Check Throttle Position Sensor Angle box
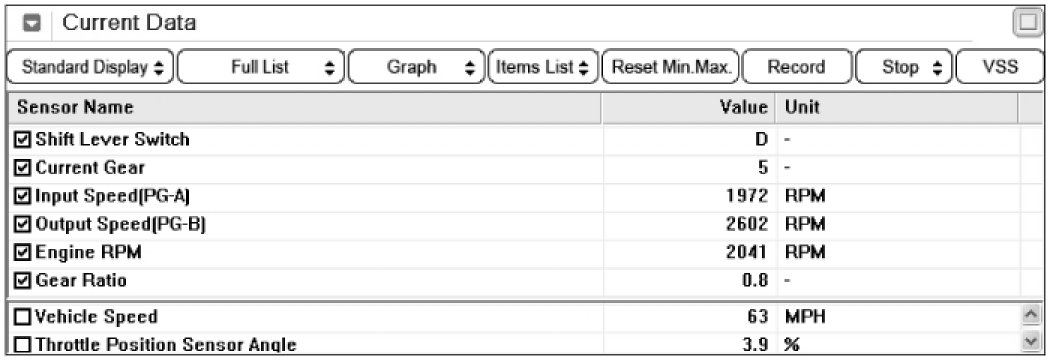 (x=22, y=345)
